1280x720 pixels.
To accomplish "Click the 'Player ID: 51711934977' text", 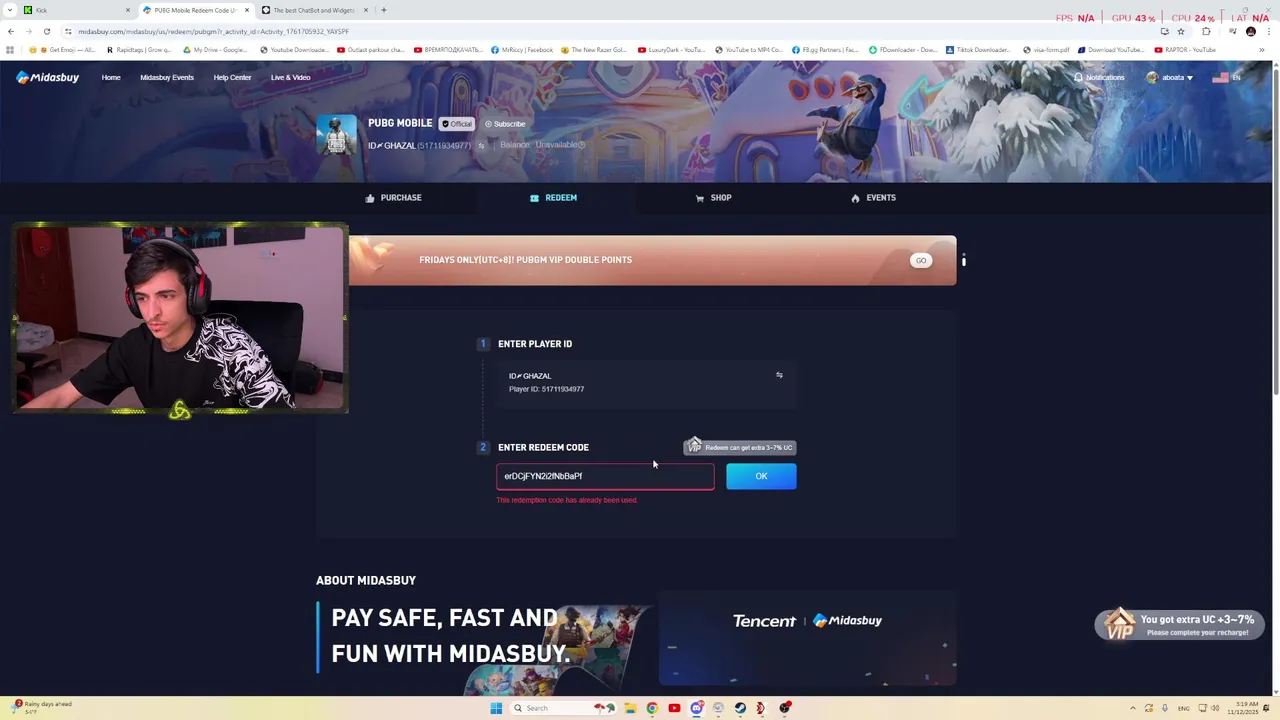I will [546, 389].
